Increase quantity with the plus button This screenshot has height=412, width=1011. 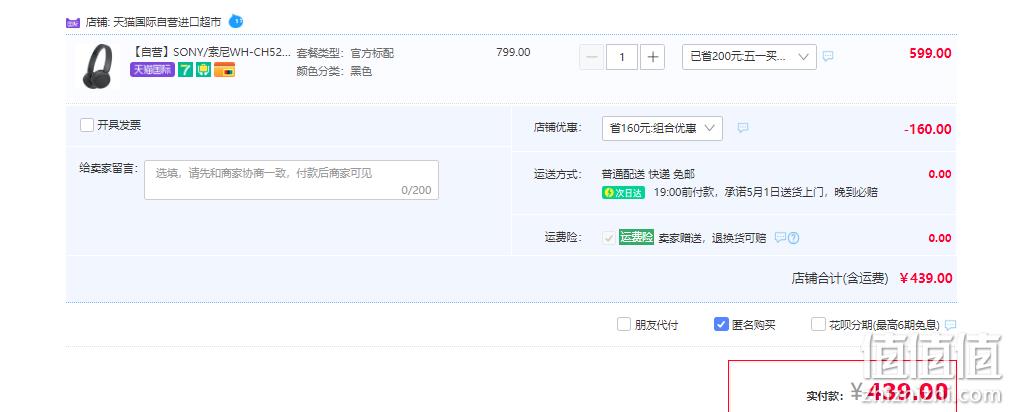[653, 57]
